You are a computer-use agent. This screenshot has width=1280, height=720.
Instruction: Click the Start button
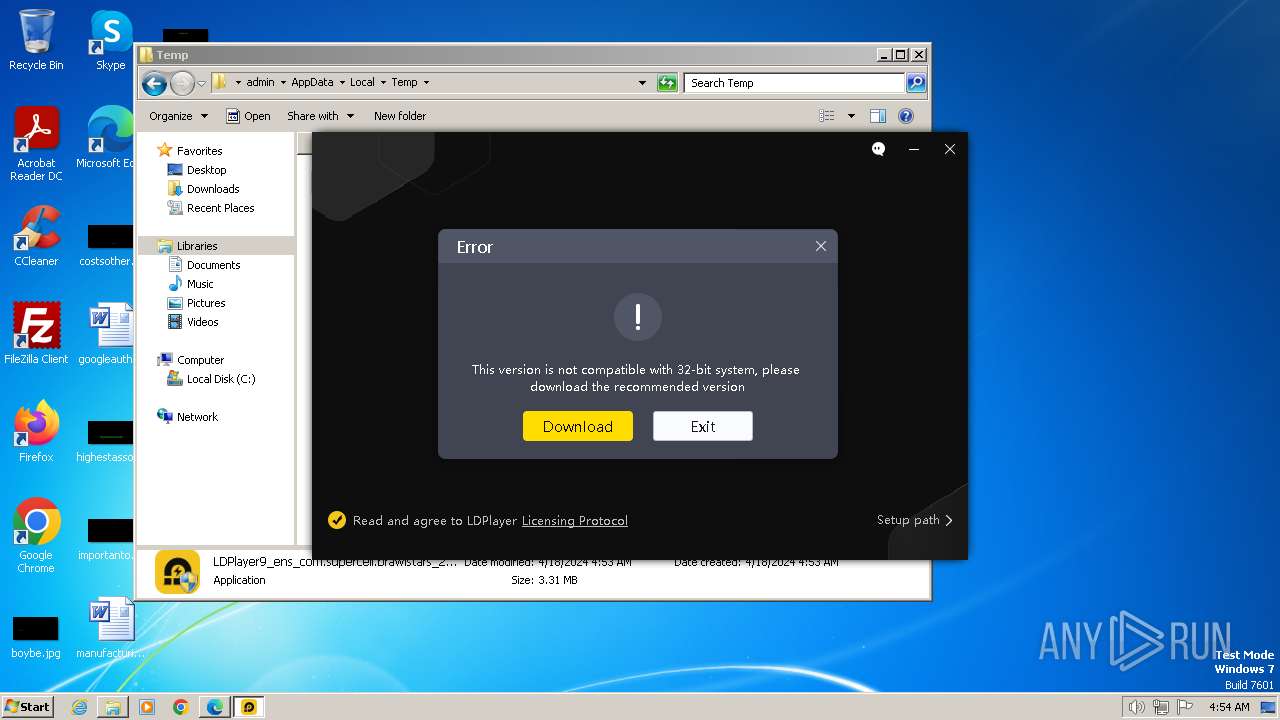(x=27, y=706)
